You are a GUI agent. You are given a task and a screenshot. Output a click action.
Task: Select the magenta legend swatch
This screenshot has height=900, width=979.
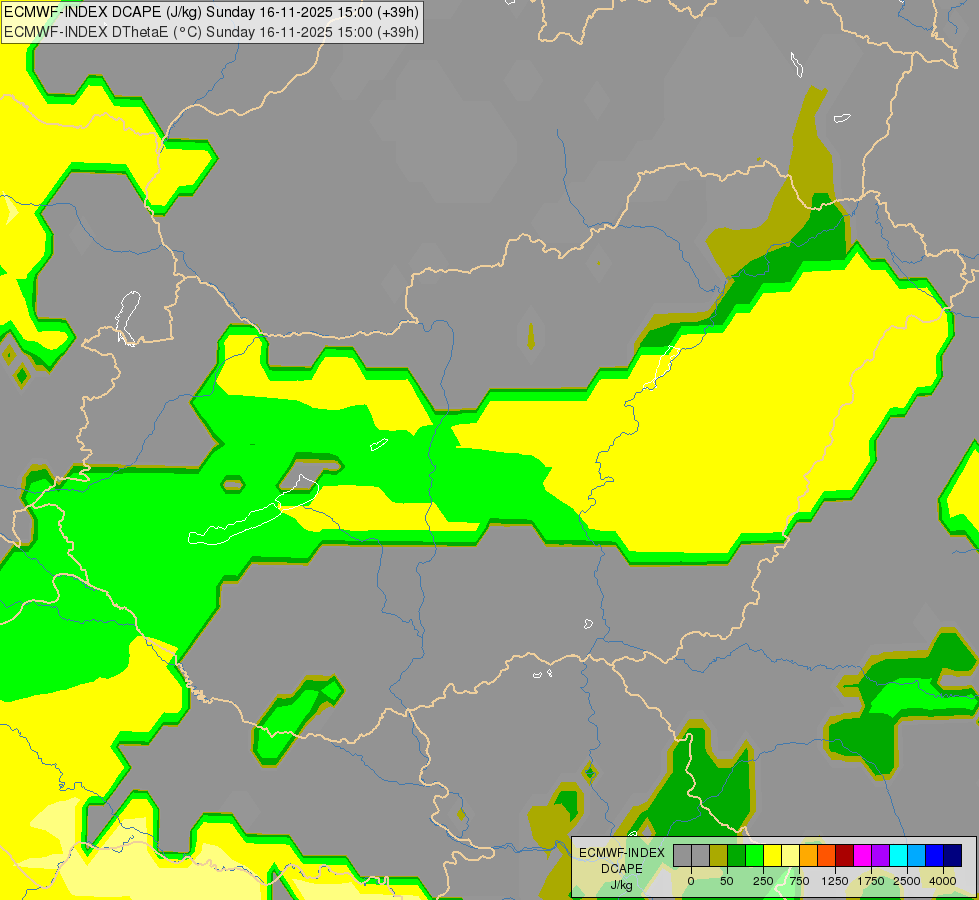(863, 855)
